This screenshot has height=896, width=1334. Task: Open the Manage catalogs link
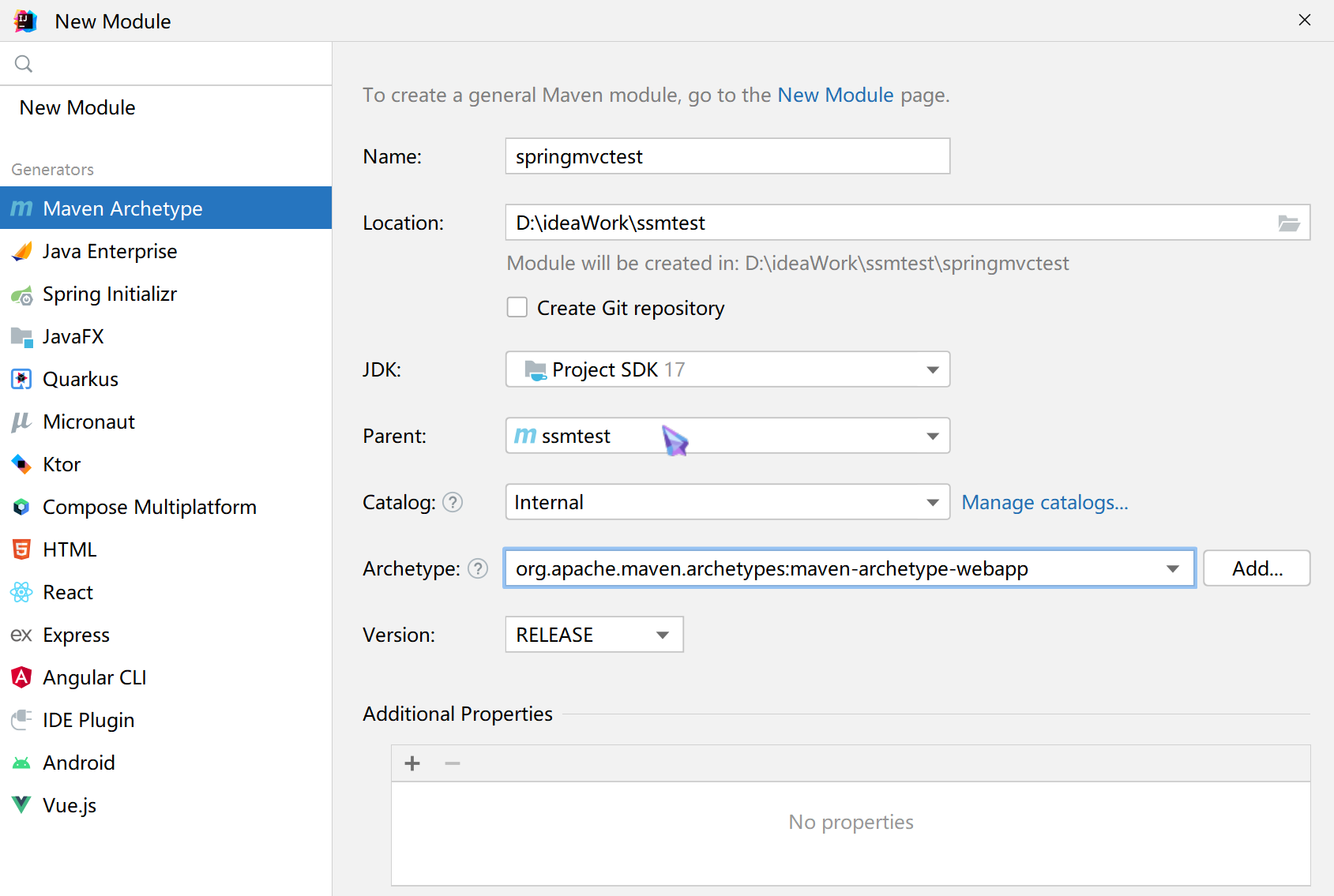(x=1045, y=502)
